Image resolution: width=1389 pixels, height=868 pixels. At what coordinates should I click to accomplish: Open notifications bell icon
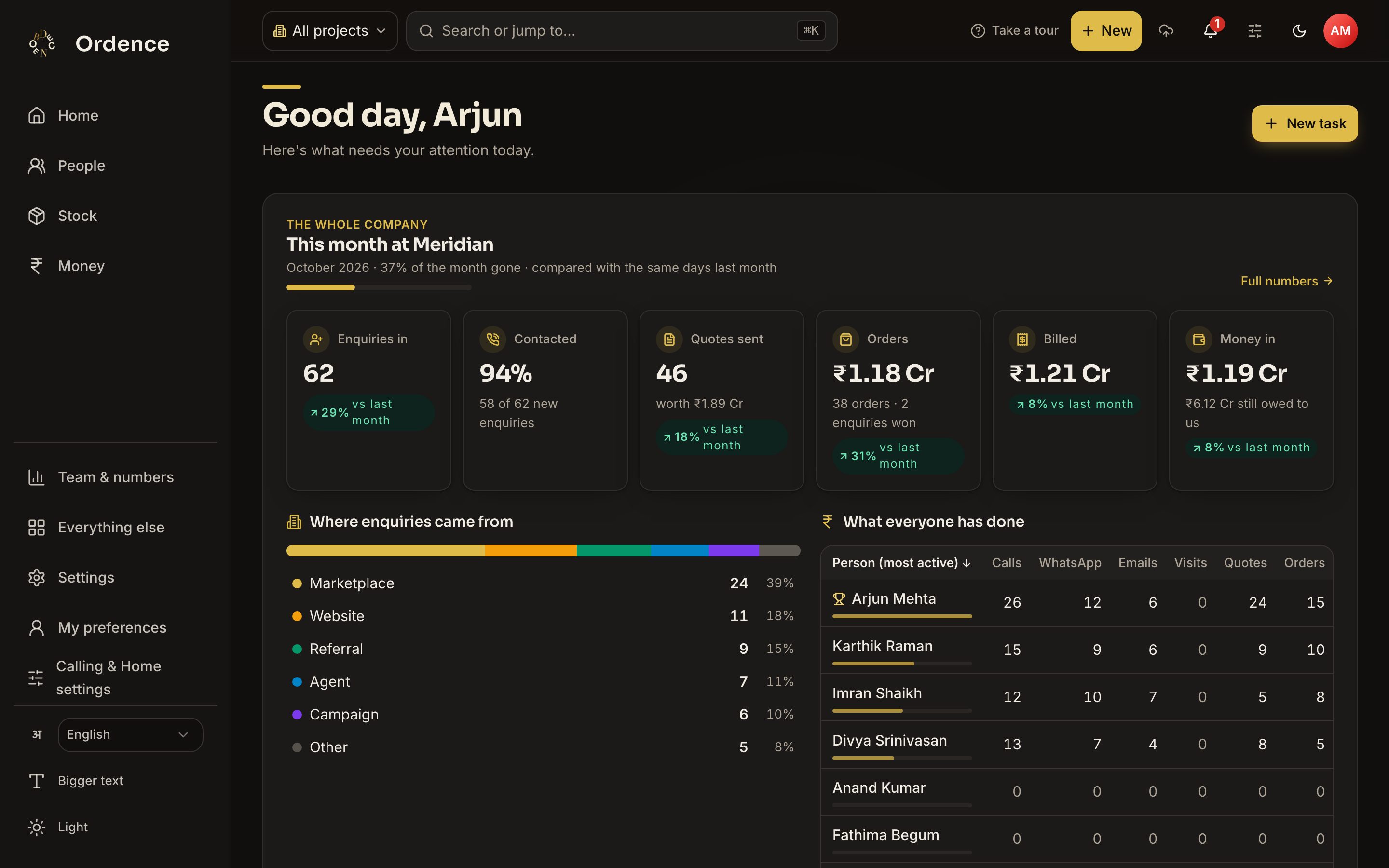1211,30
